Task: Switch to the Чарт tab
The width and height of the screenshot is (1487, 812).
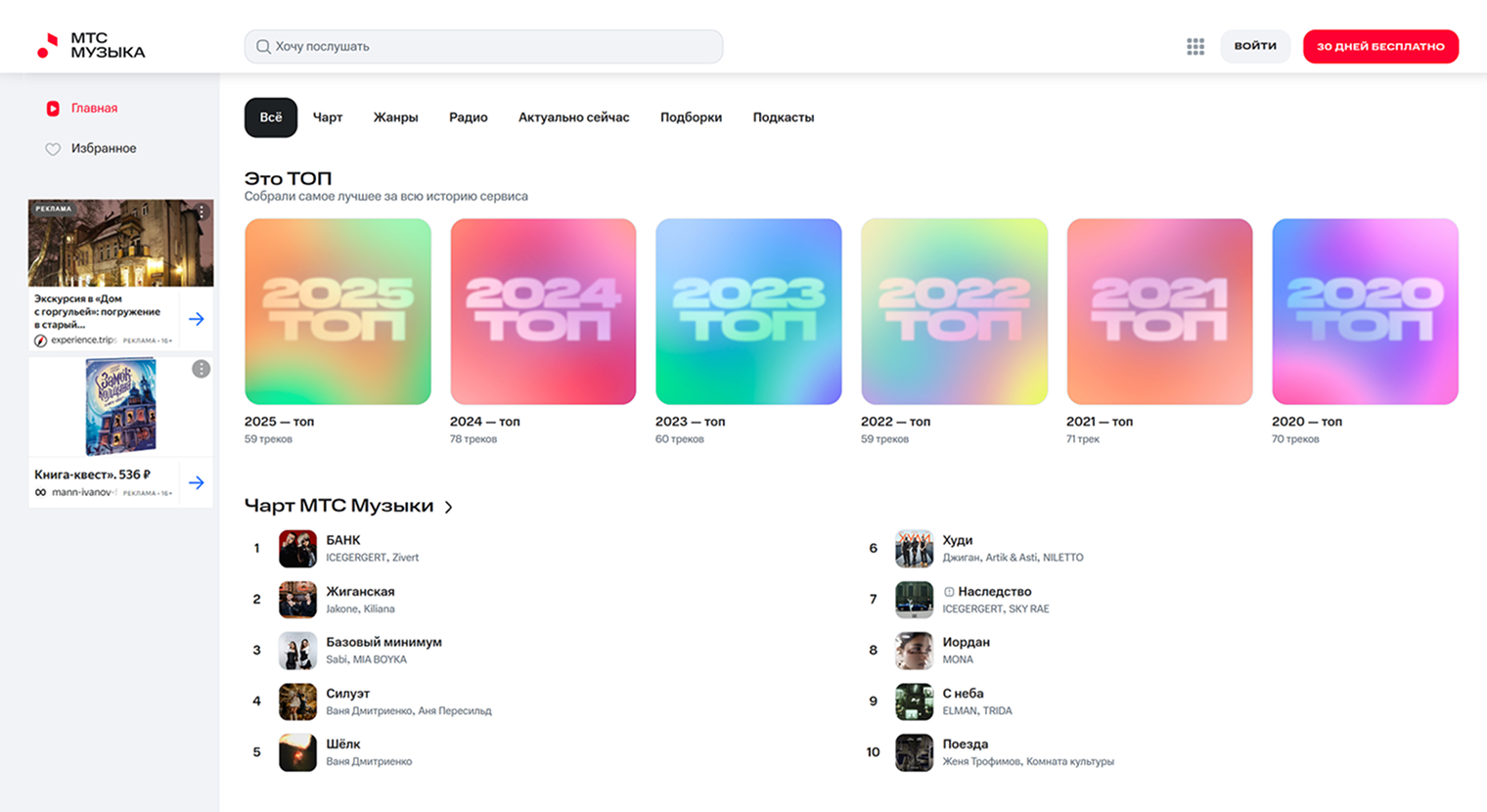Action: tap(328, 117)
